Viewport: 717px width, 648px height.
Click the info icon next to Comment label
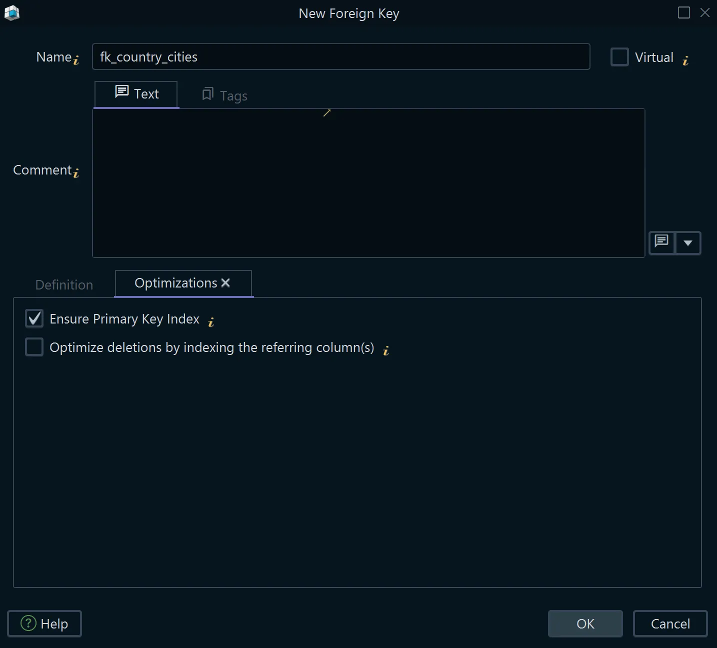click(76, 172)
